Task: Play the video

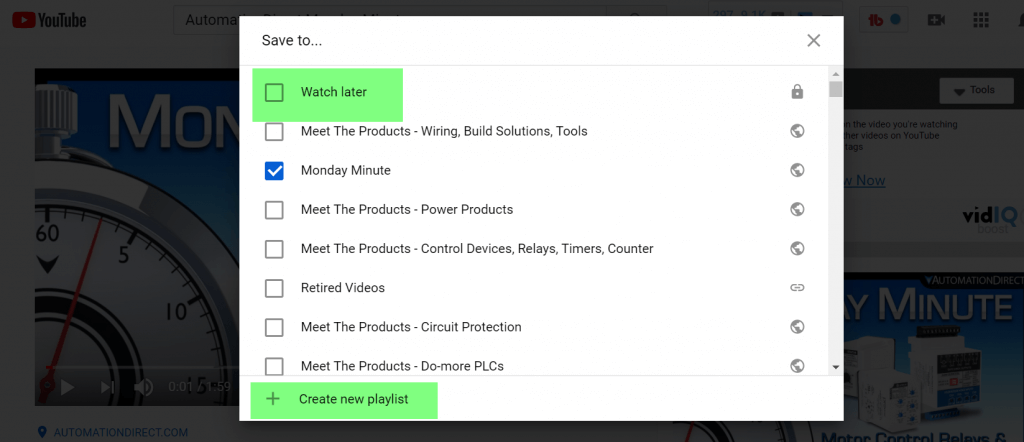Action: point(67,387)
